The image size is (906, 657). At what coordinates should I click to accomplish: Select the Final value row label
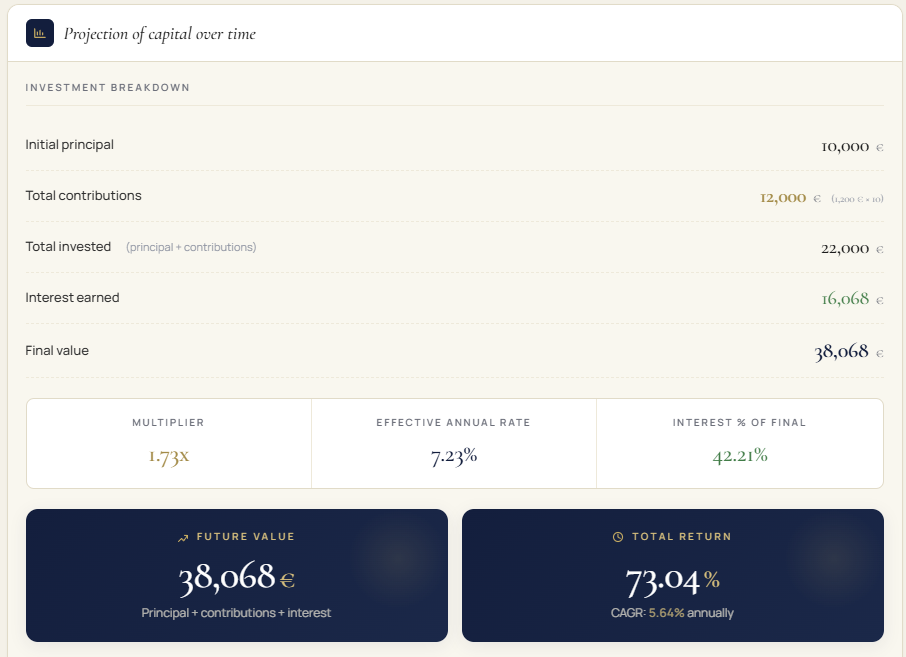point(57,351)
